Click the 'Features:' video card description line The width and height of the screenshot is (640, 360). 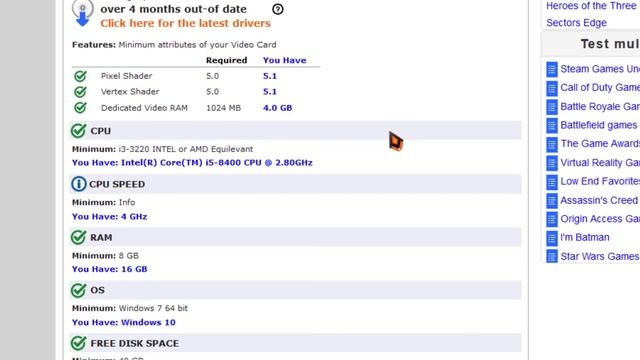coord(174,44)
